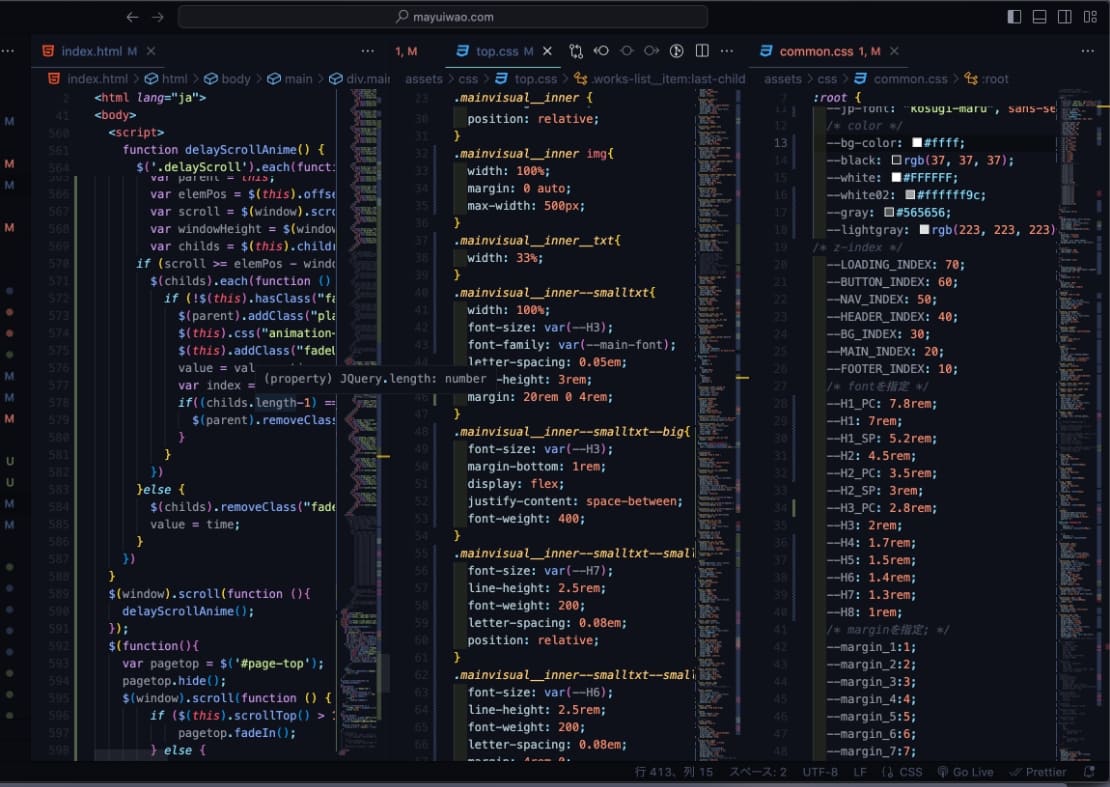Image resolution: width=1110 pixels, height=787 pixels.
Task: Click Go Live in the status bar
Action: click(965, 772)
